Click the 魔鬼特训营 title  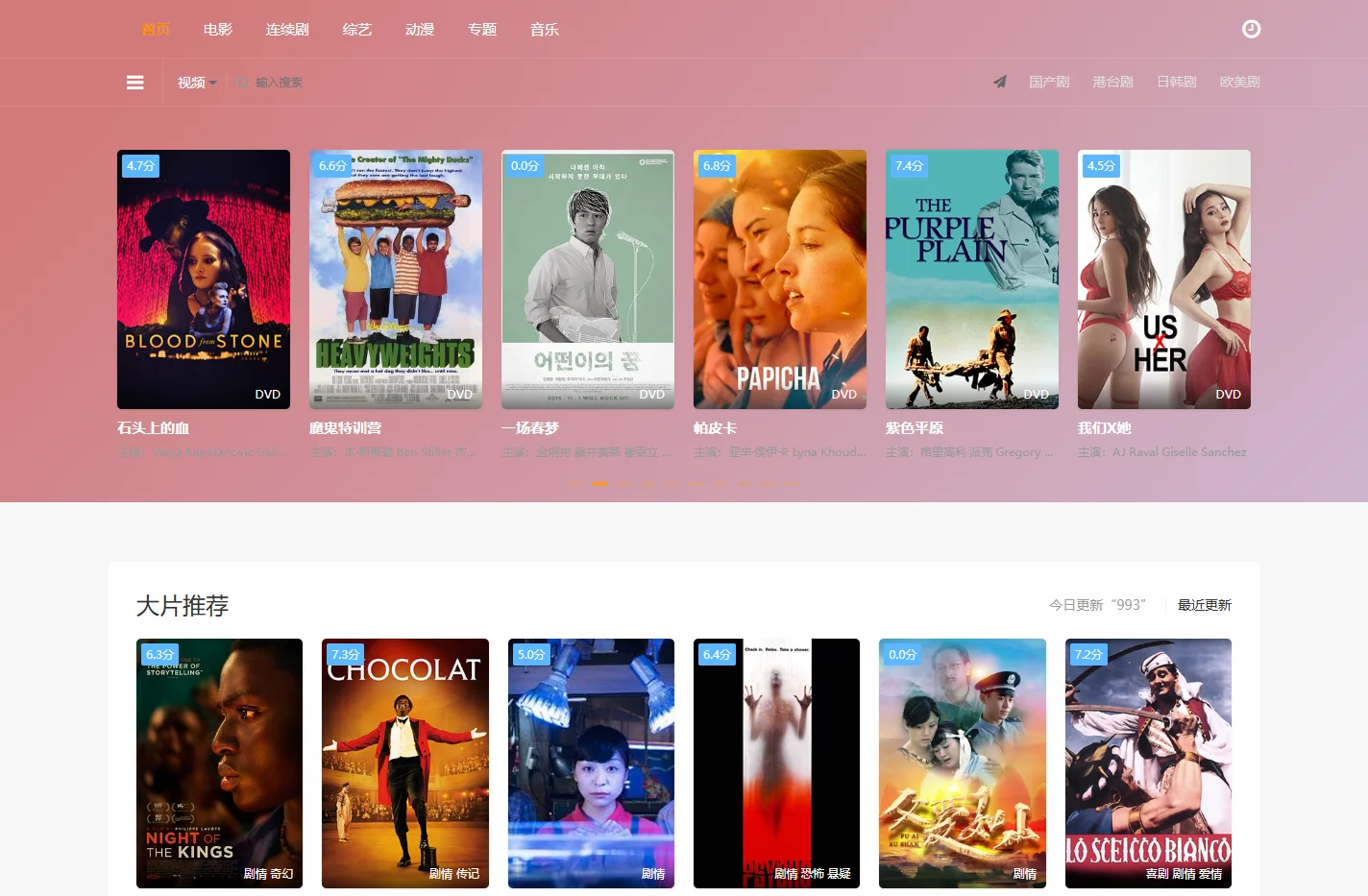click(346, 428)
